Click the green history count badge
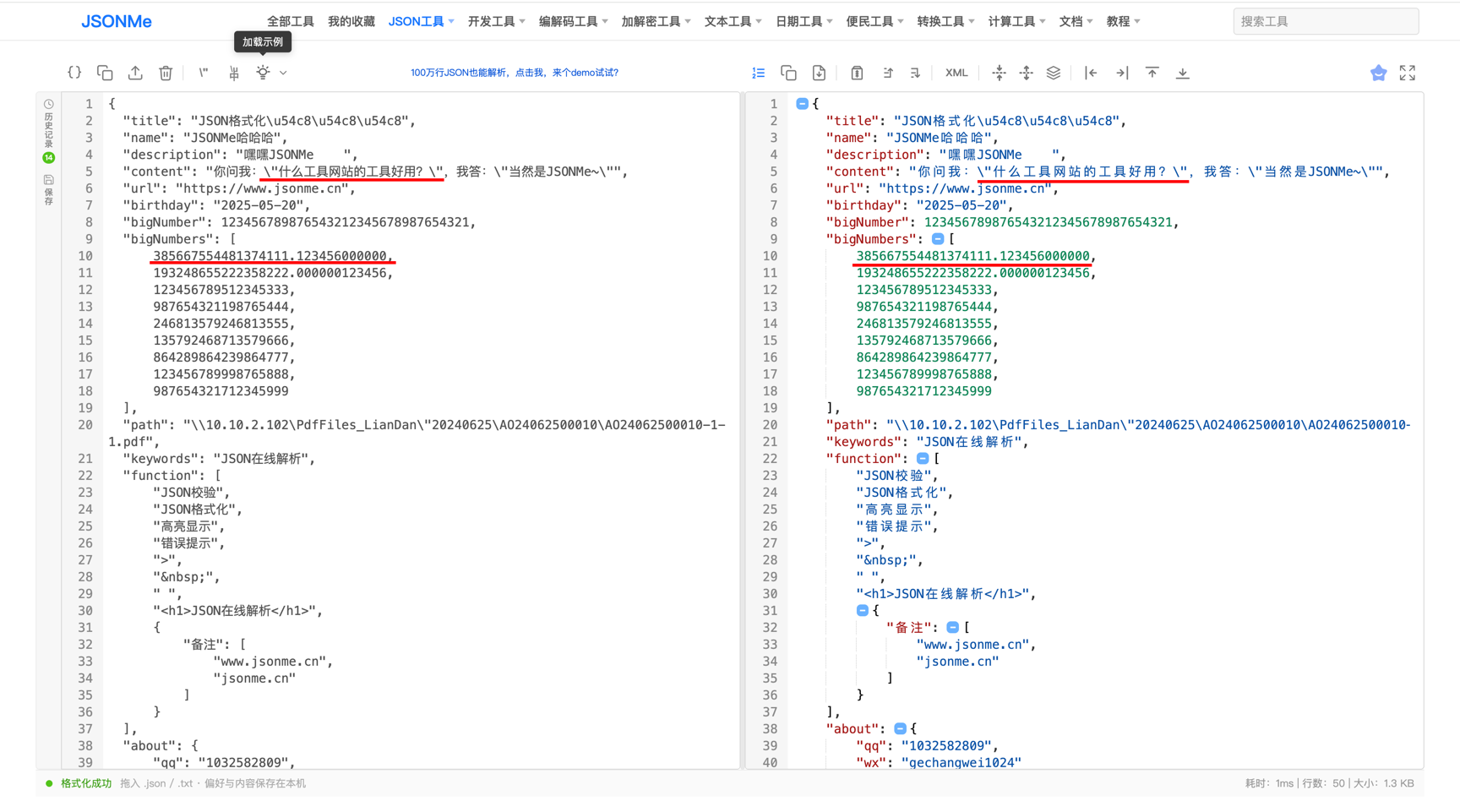1460x812 pixels. (49, 158)
